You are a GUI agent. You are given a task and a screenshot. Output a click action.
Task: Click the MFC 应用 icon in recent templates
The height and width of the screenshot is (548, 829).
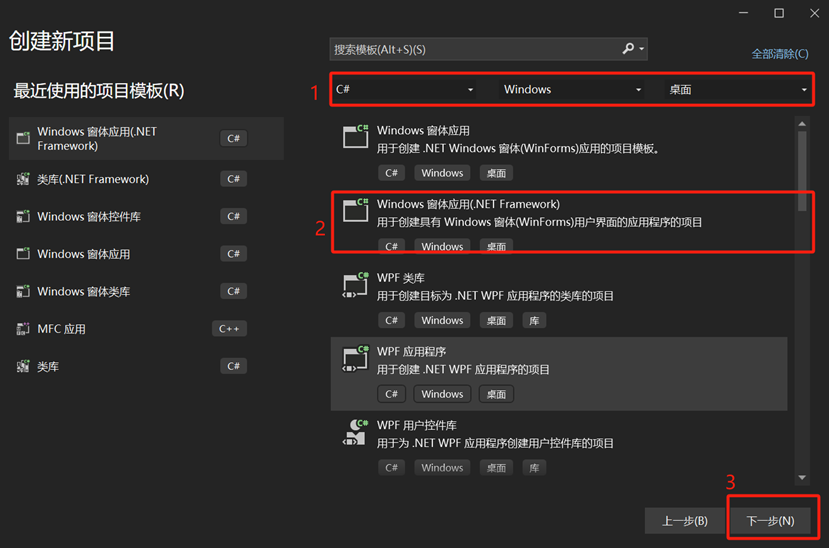23,329
